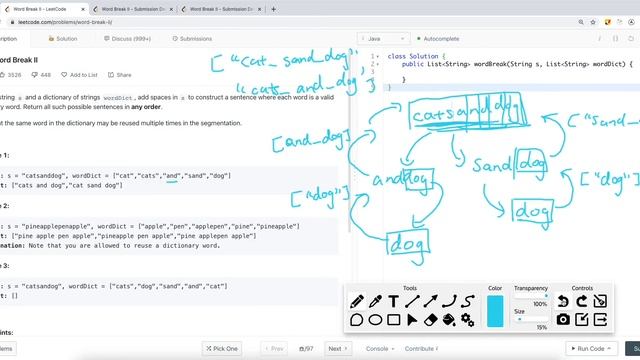The width and height of the screenshot is (640, 360).
Task: Open the Discuss (999+) tab
Action: click(127, 39)
